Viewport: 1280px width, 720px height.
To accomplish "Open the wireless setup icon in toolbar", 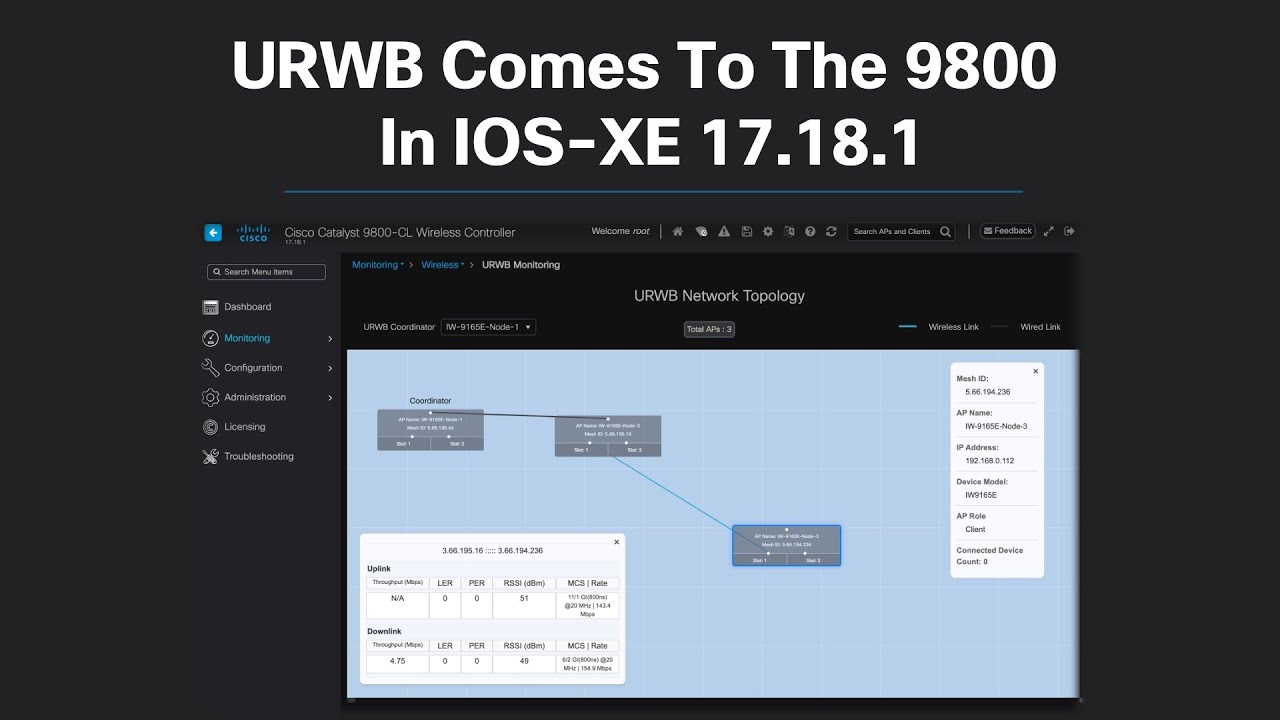I will pyautogui.click(x=701, y=231).
